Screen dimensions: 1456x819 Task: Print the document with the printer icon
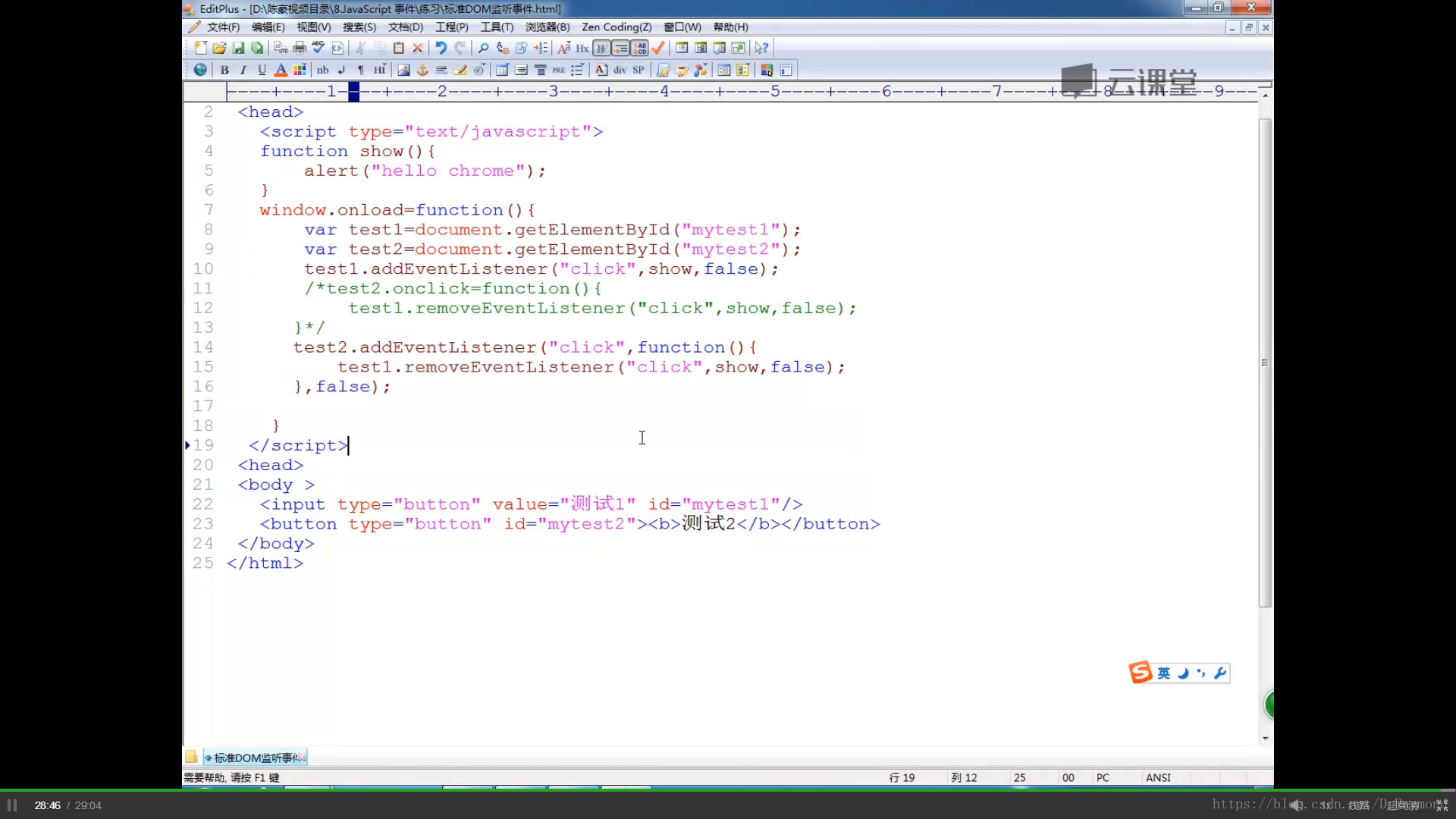(x=300, y=48)
